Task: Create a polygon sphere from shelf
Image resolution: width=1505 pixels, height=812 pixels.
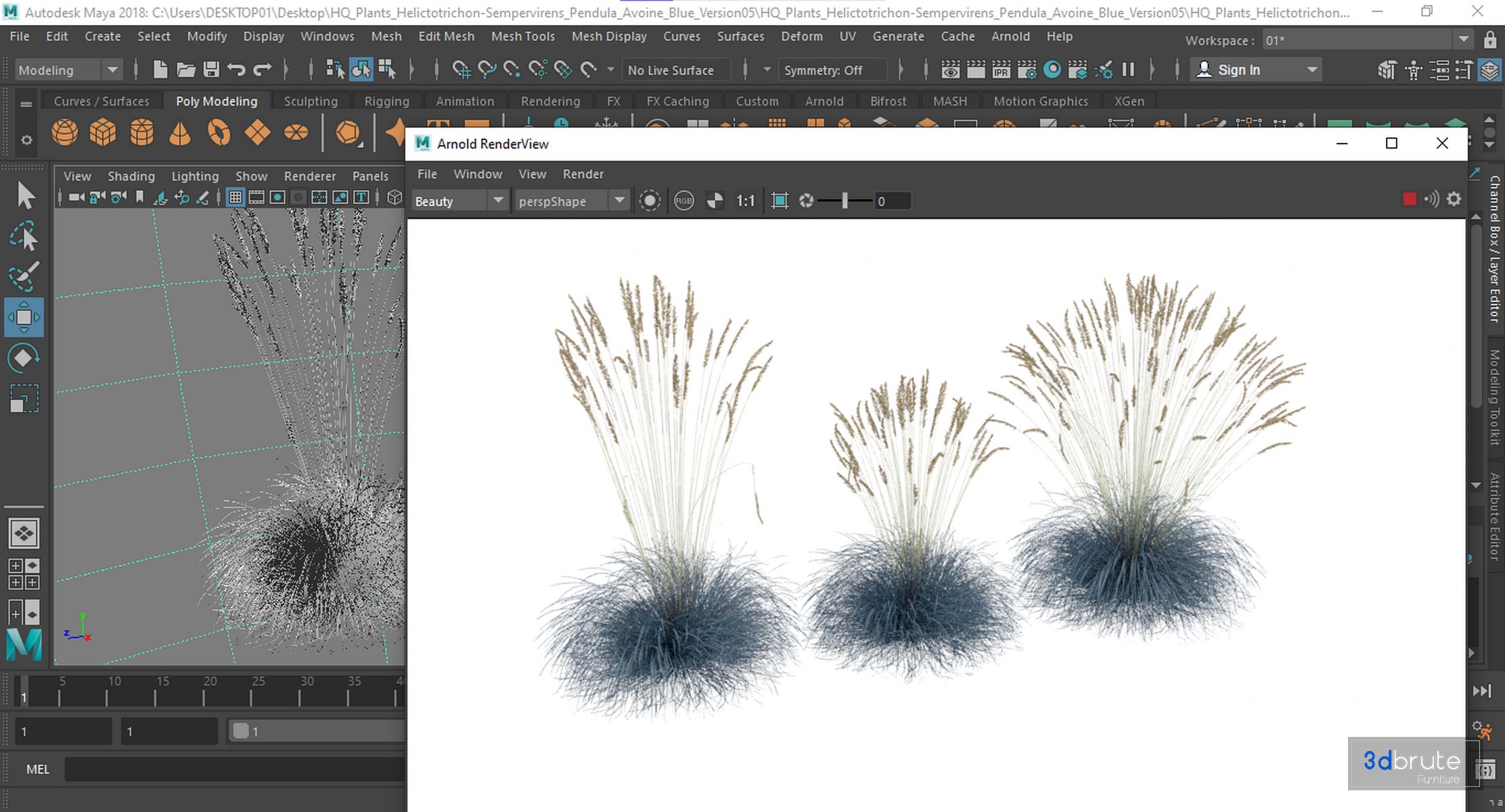Action: (65, 133)
